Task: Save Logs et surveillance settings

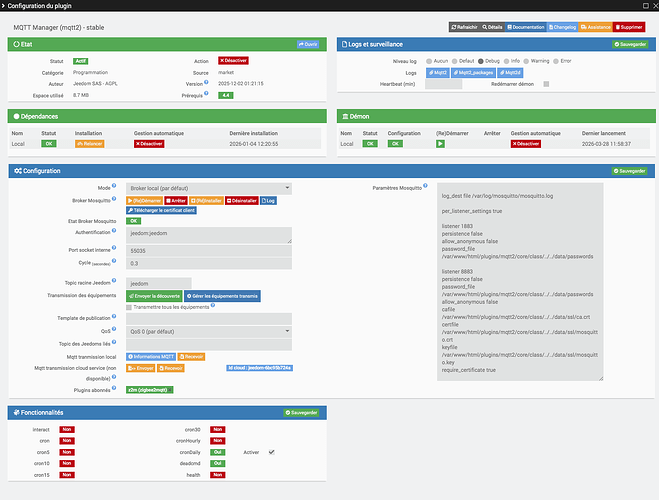Action: point(630,44)
